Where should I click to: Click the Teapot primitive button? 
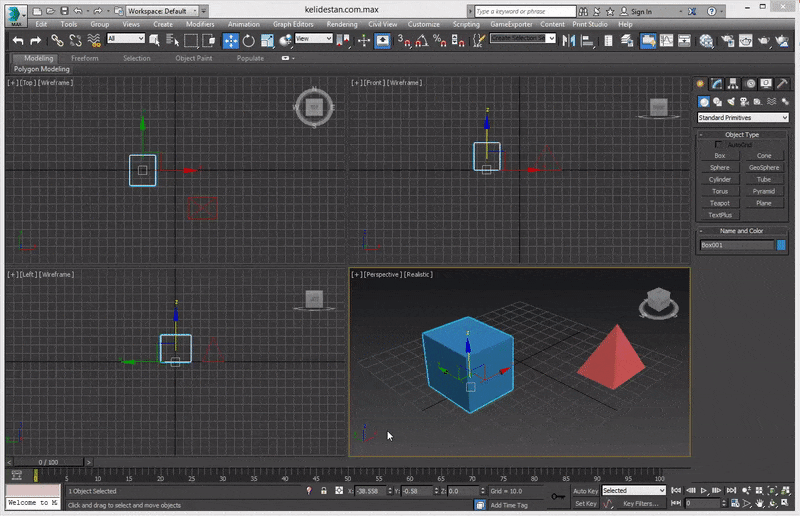[719, 203]
